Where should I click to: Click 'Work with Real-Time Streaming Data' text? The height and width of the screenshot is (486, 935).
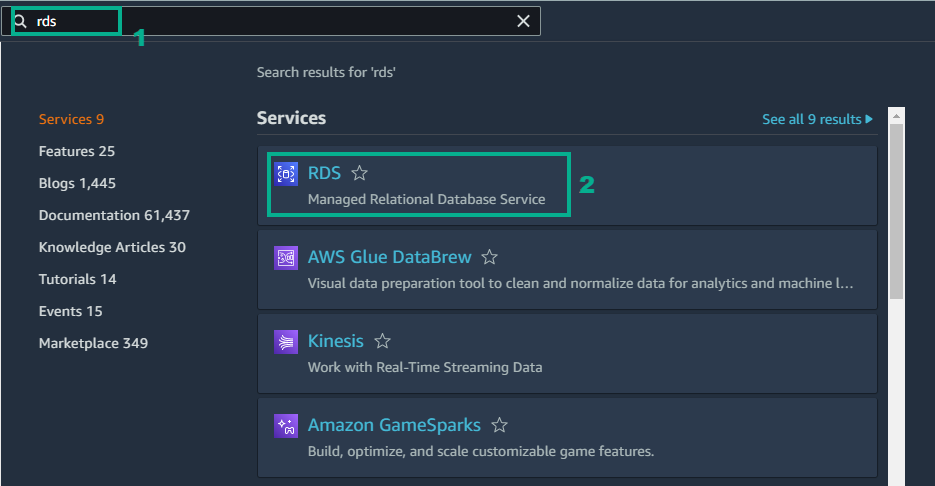pyautogui.click(x=425, y=367)
